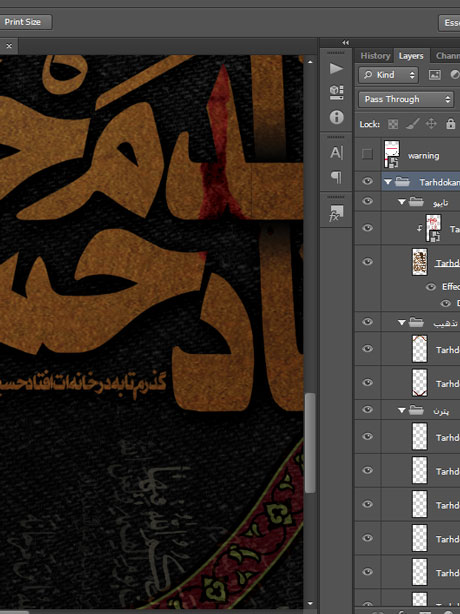The image size is (460, 614).
Task: Hide the brown textured Tarhd layer
Action: 367,261
